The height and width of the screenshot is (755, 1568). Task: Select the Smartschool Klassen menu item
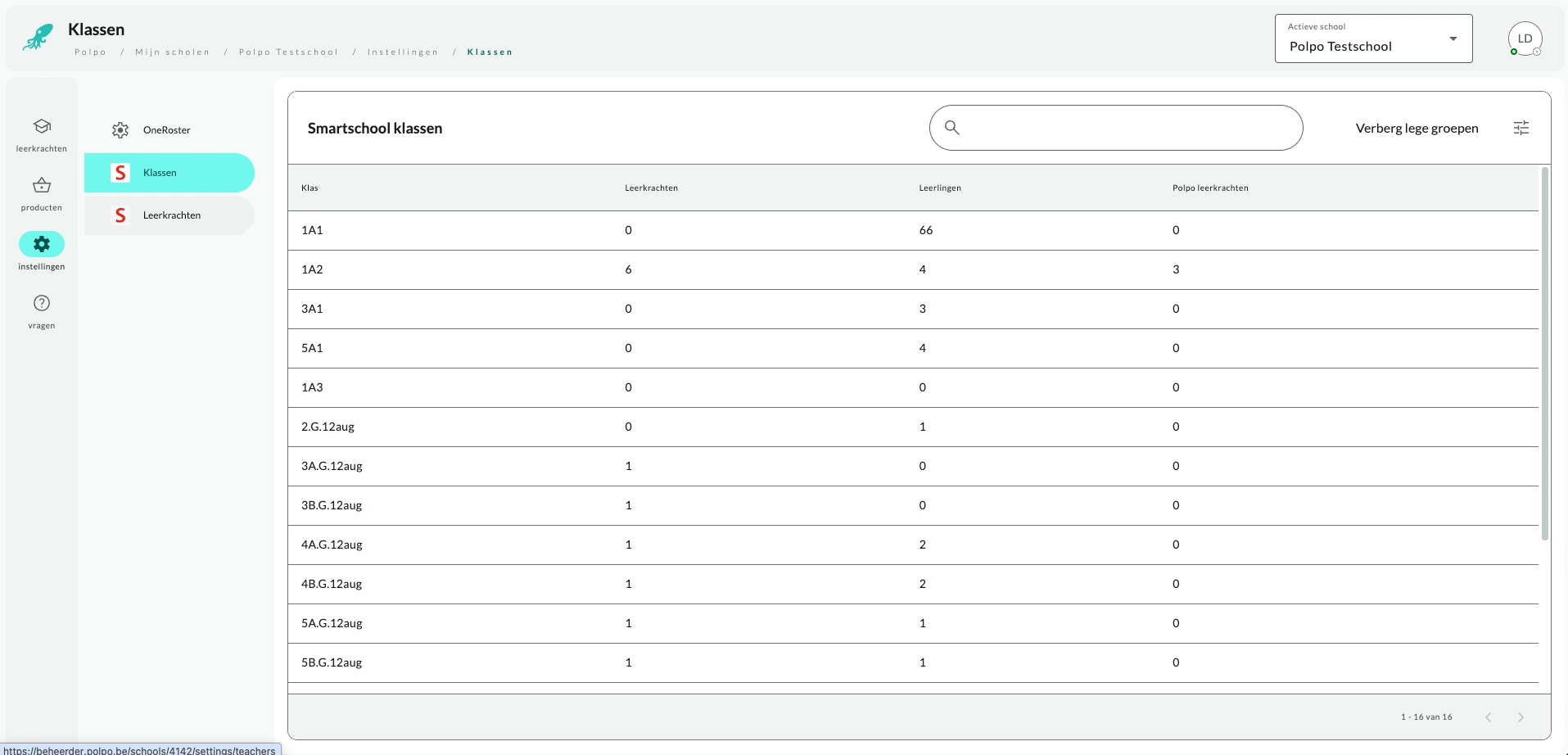pos(169,173)
